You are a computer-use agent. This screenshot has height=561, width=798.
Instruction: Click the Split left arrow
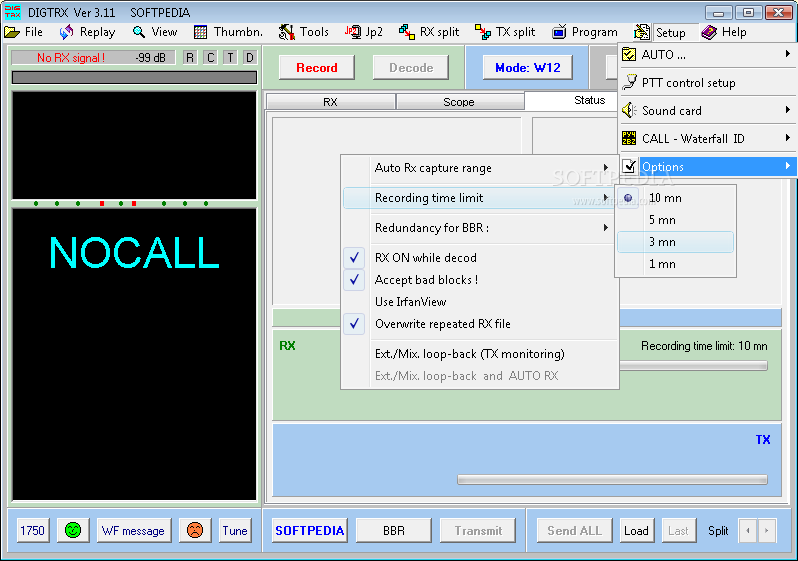pos(748,530)
